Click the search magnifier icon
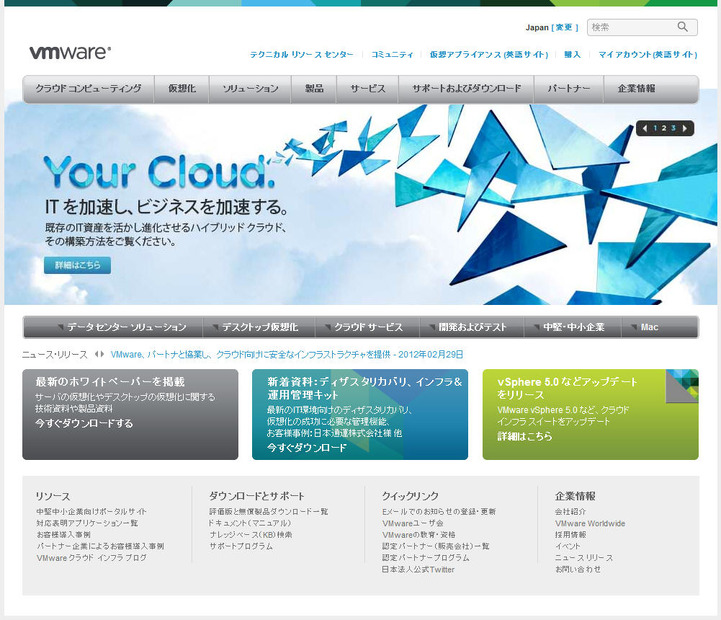The width and height of the screenshot is (721, 620). click(683, 27)
